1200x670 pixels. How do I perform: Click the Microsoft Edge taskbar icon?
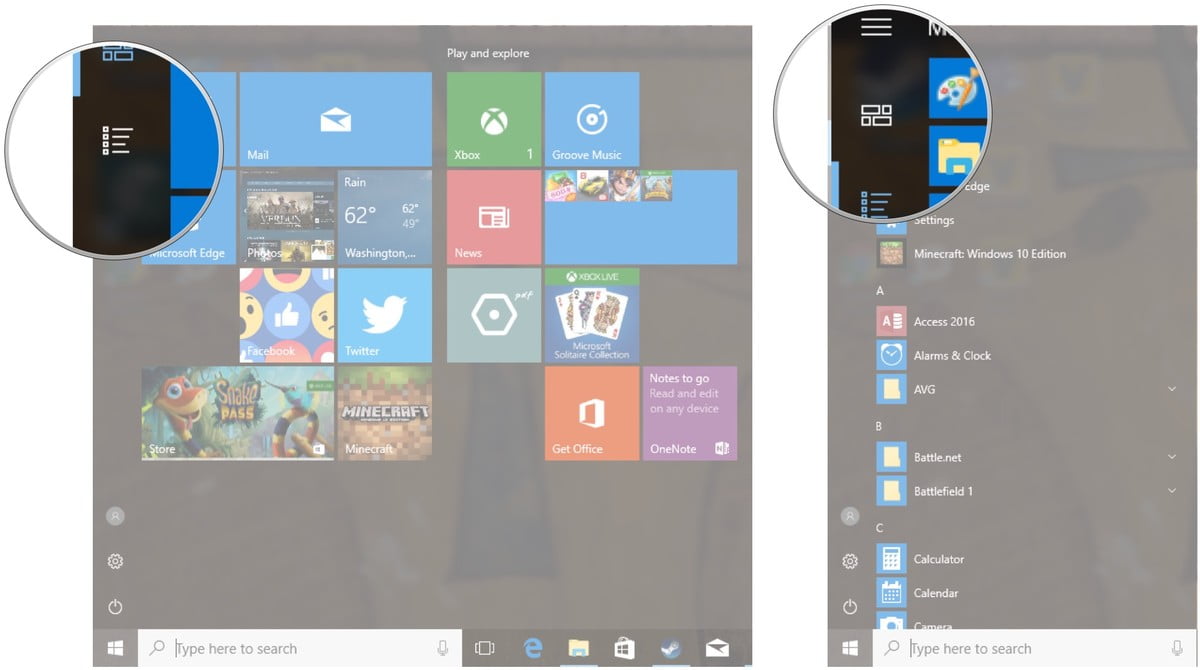pos(533,649)
